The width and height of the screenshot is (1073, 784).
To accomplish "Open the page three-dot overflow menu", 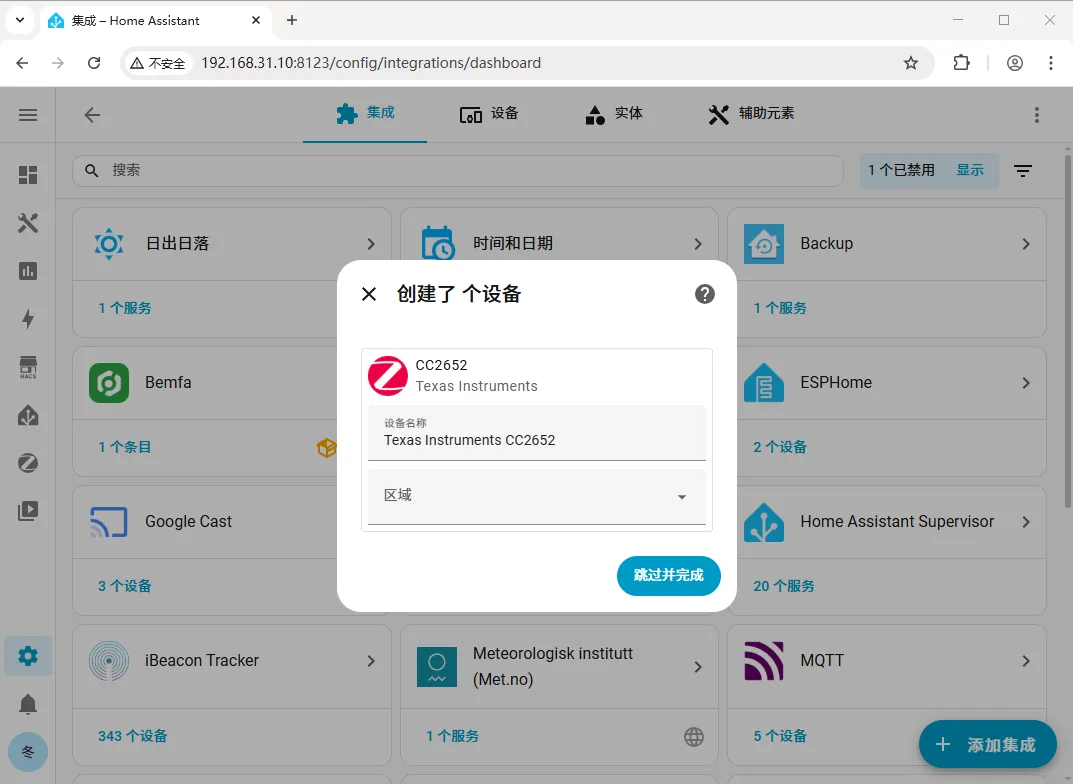I will [1037, 115].
